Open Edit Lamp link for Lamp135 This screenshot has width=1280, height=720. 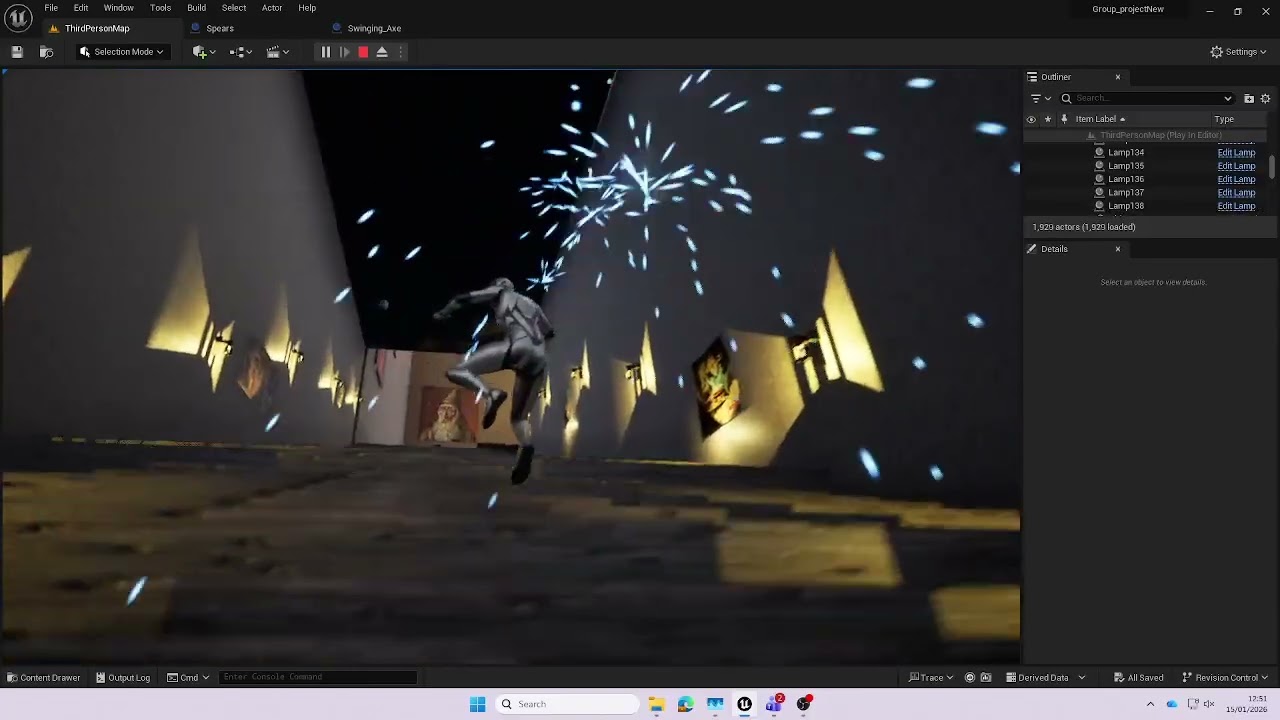[1236, 166]
